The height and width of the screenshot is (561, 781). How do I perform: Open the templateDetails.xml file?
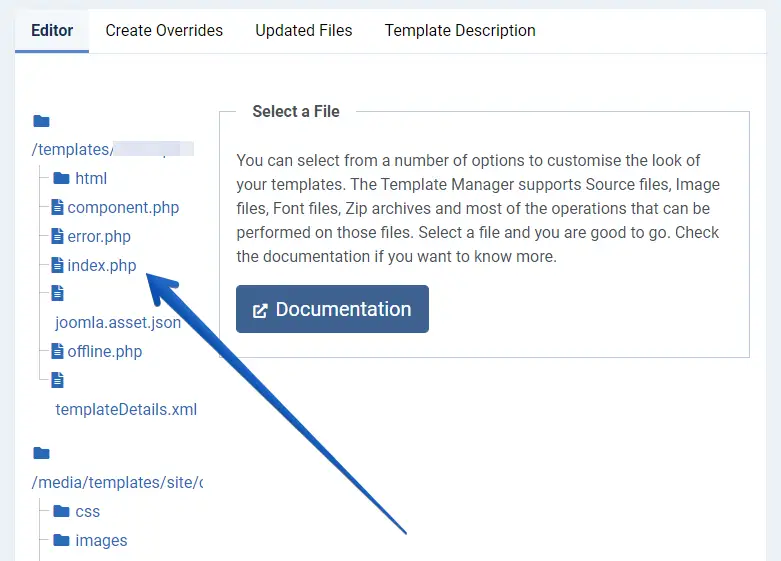(126, 409)
